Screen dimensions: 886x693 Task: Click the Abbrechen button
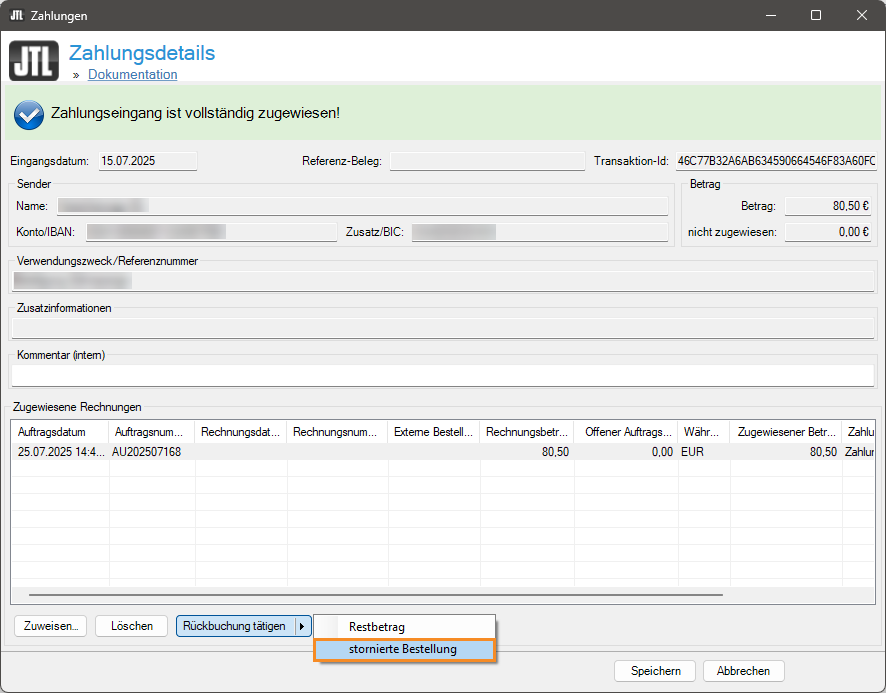(743, 671)
